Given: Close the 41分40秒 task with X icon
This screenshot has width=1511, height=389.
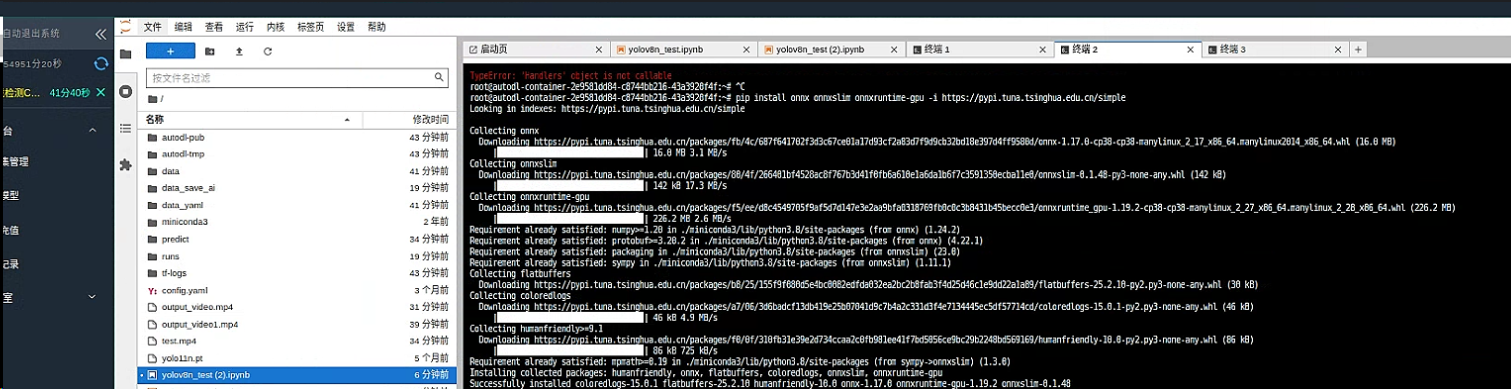Looking at the screenshot, I should pyautogui.click(x=100, y=93).
